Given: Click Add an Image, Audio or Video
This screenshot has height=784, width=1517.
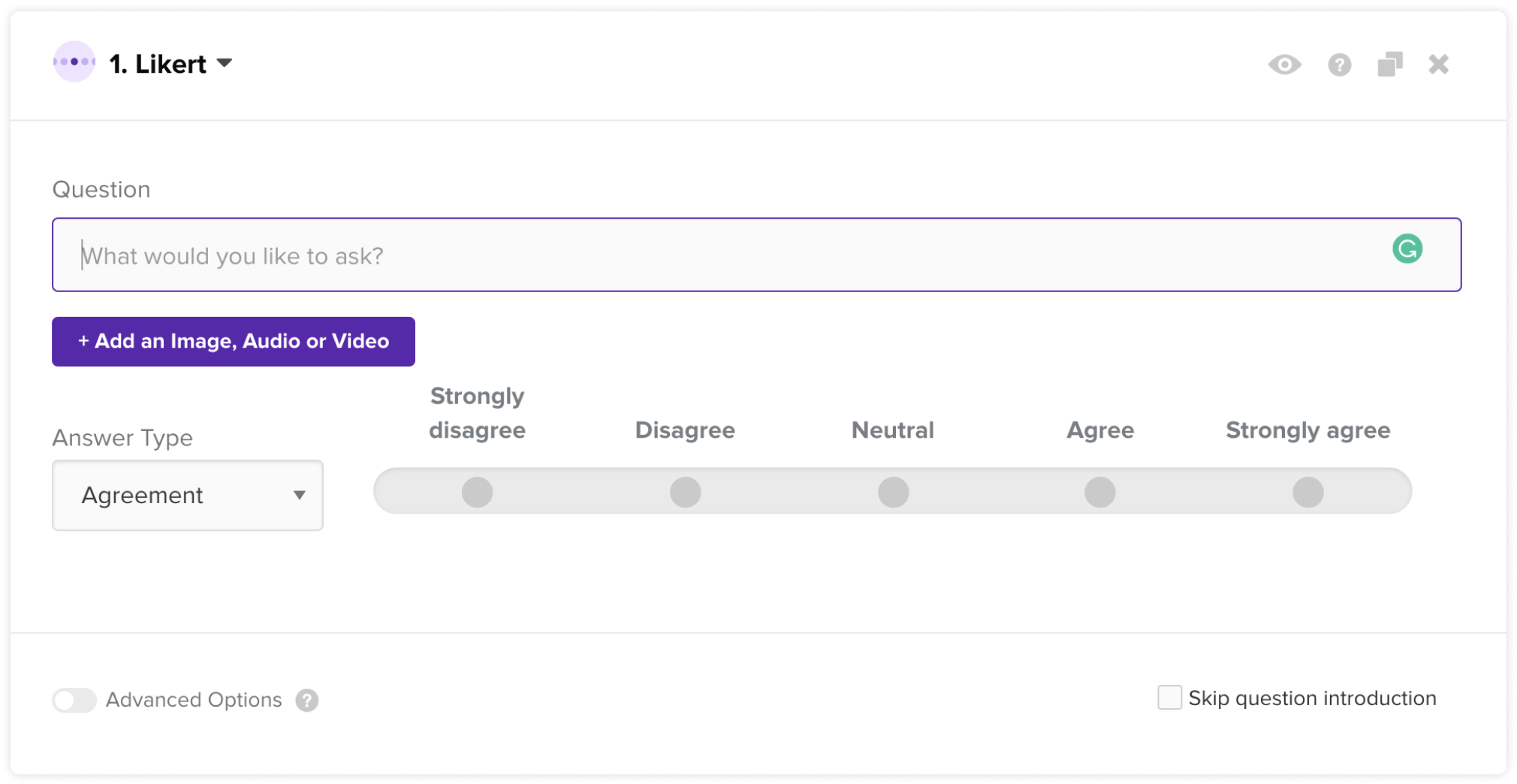Looking at the screenshot, I should click(233, 342).
